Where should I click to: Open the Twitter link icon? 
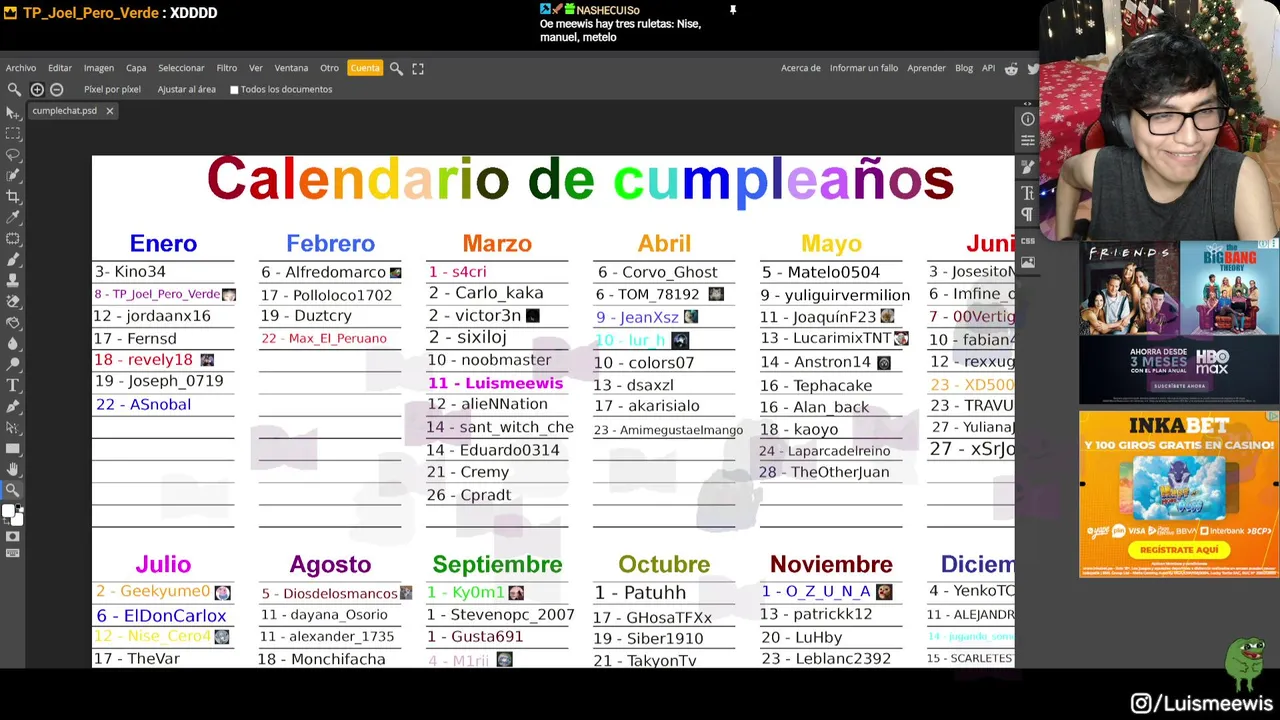(1033, 68)
